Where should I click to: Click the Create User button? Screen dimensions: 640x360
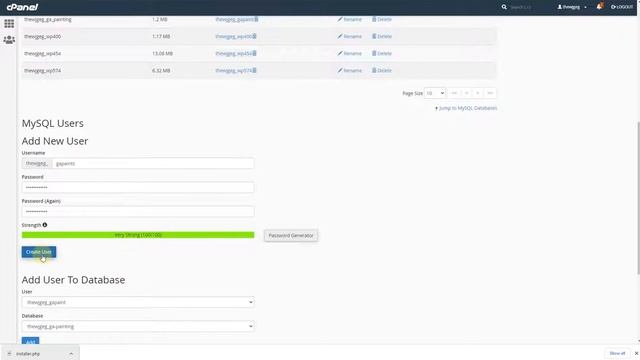click(39, 252)
